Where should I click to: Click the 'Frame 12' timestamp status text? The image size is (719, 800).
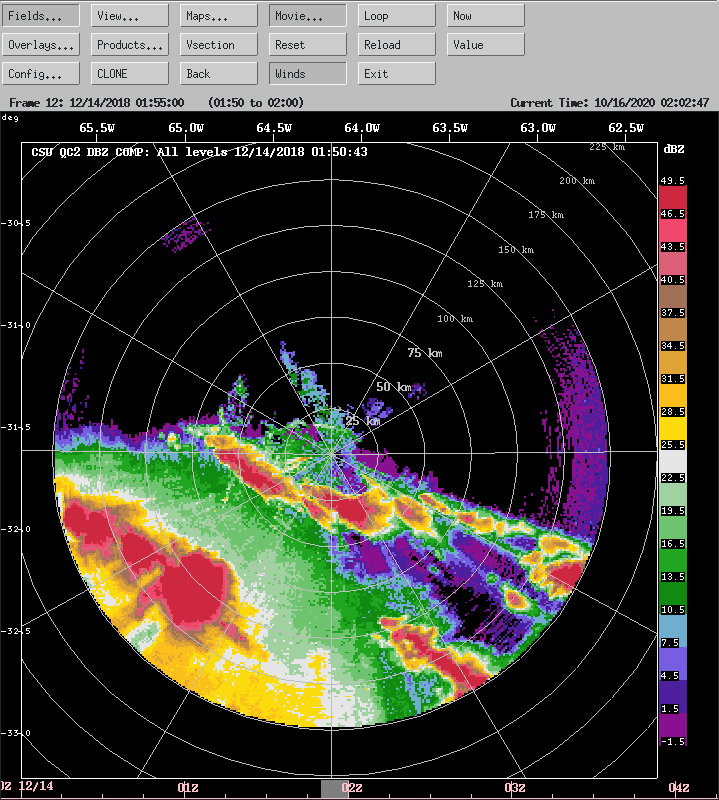[x=96, y=103]
